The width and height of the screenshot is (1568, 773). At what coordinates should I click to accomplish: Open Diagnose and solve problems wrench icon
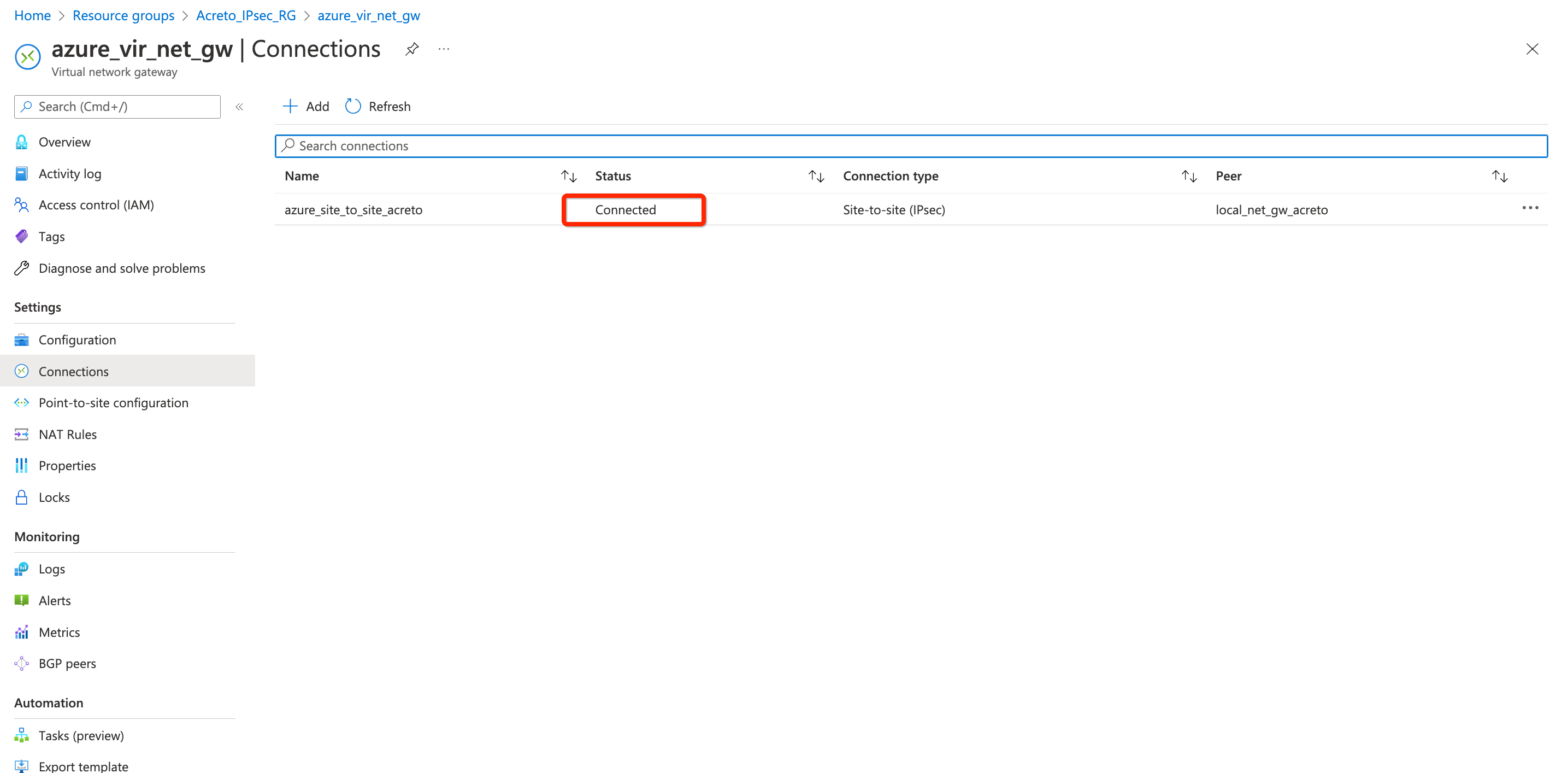click(x=21, y=268)
